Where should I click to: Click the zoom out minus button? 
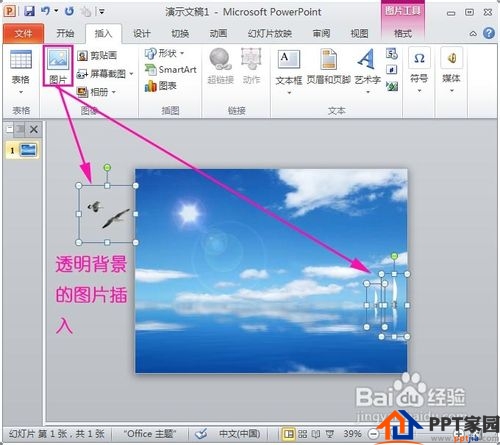click(374, 434)
